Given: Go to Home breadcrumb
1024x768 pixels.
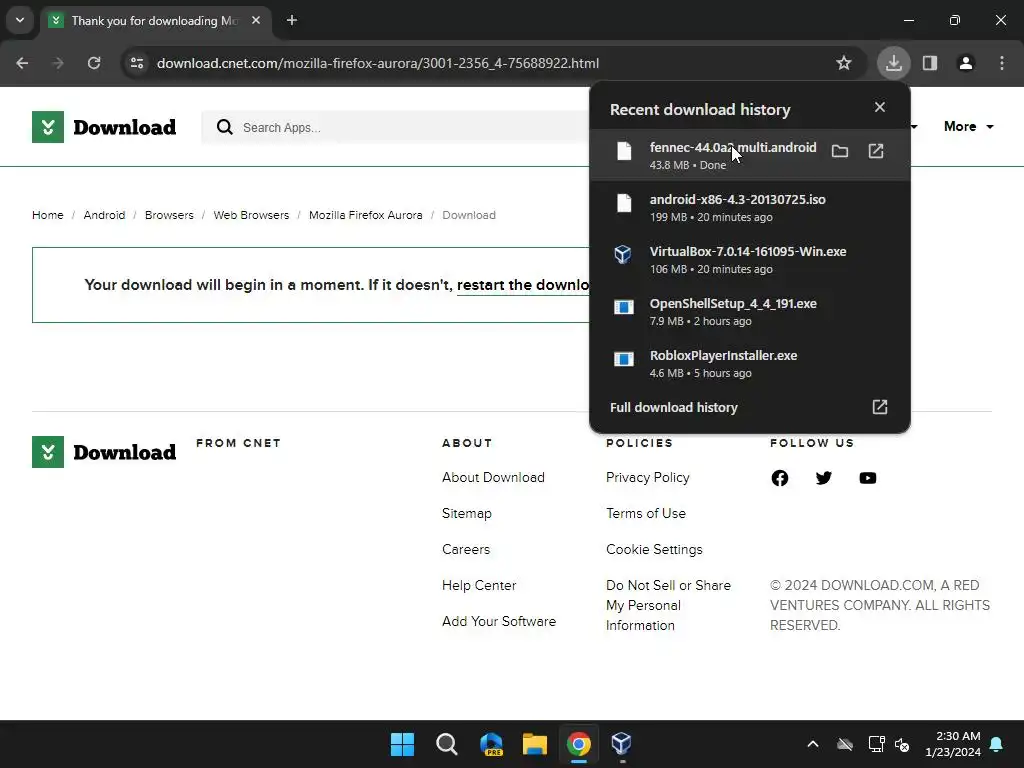Looking at the screenshot, I should pos(48,215).
